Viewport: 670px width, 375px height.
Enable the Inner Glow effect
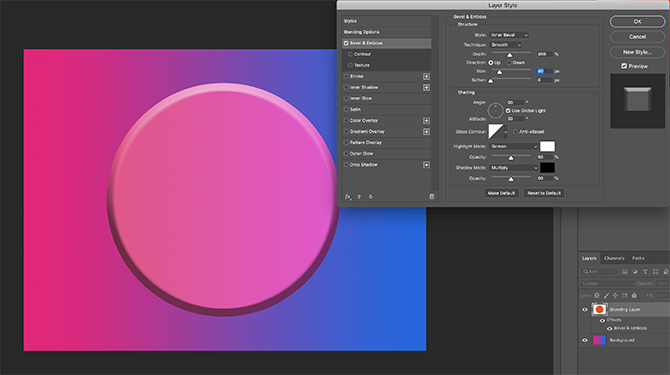click(x=346, y=98)
